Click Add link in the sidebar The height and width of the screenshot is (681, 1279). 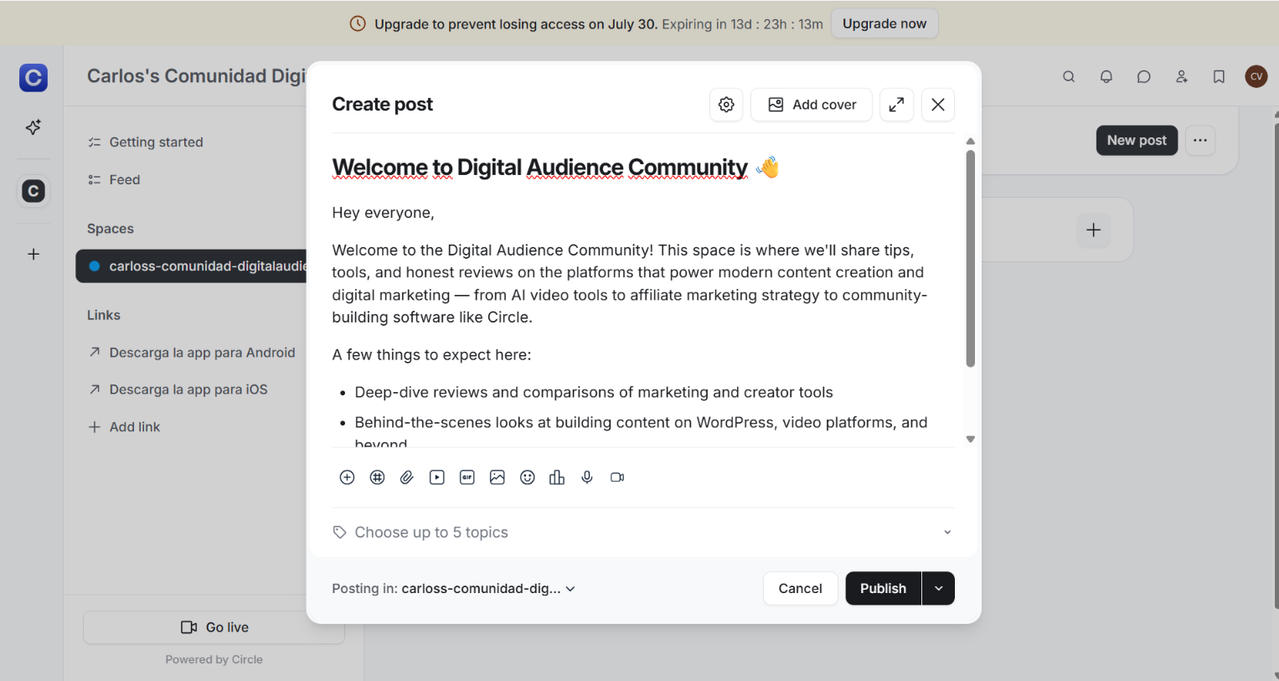pos(124,427)
